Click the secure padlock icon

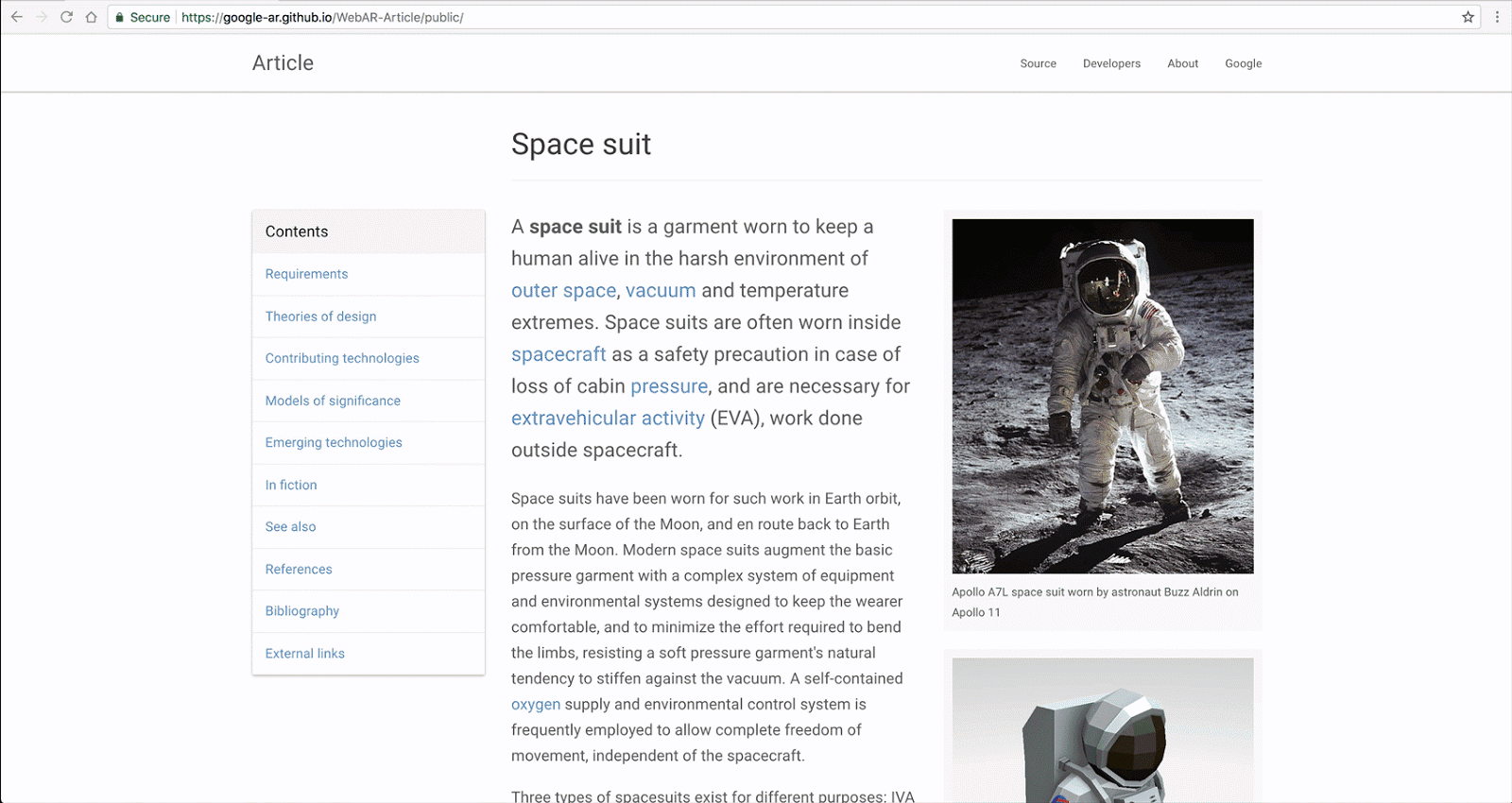click(x=119, y=17)
